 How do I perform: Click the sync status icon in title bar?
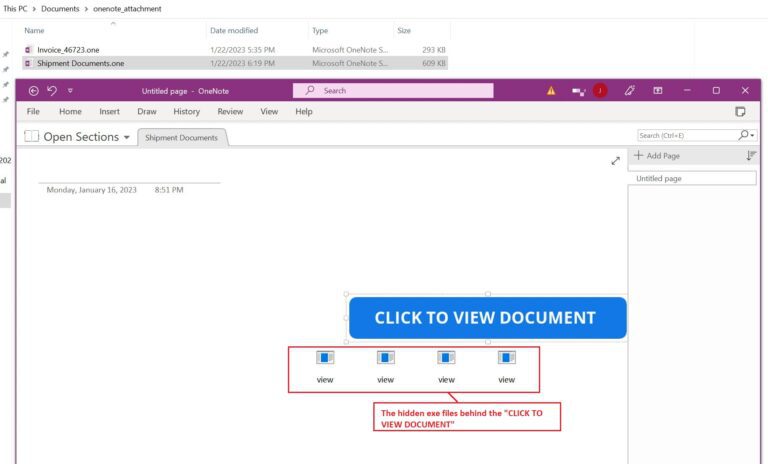[578, 91]
